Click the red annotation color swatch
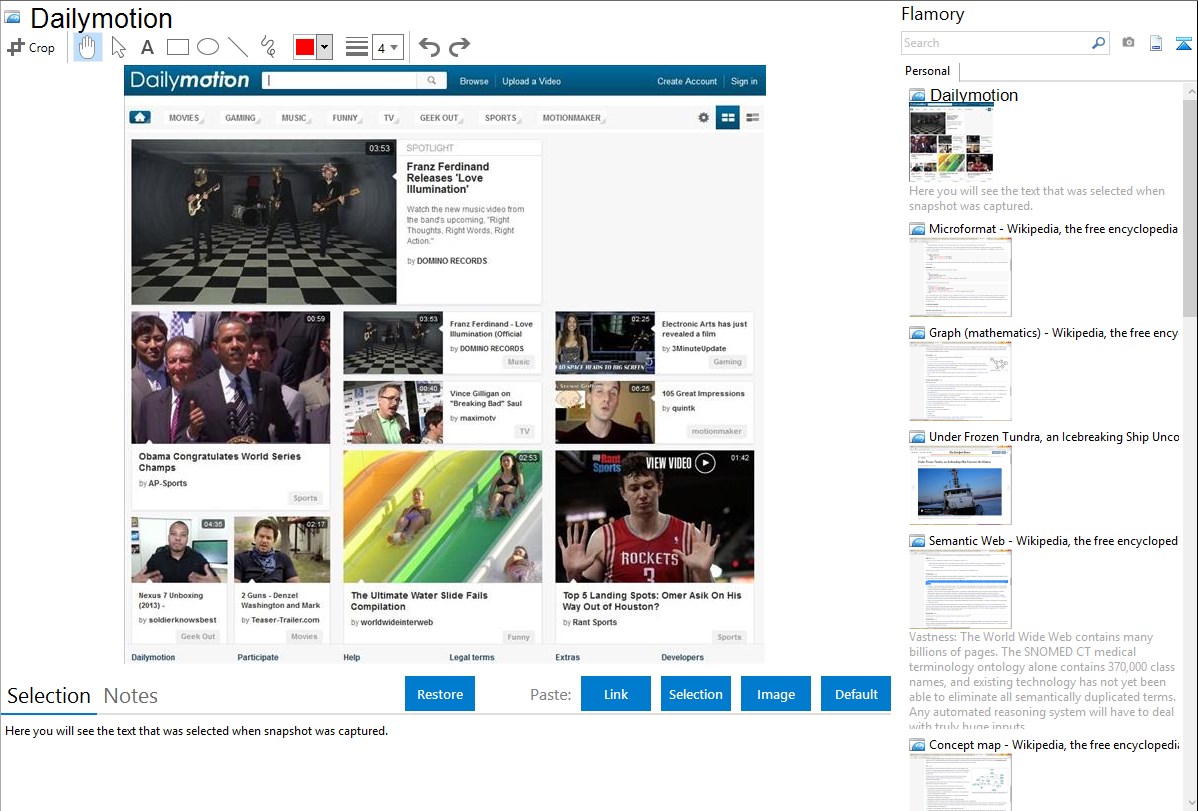 305,47
